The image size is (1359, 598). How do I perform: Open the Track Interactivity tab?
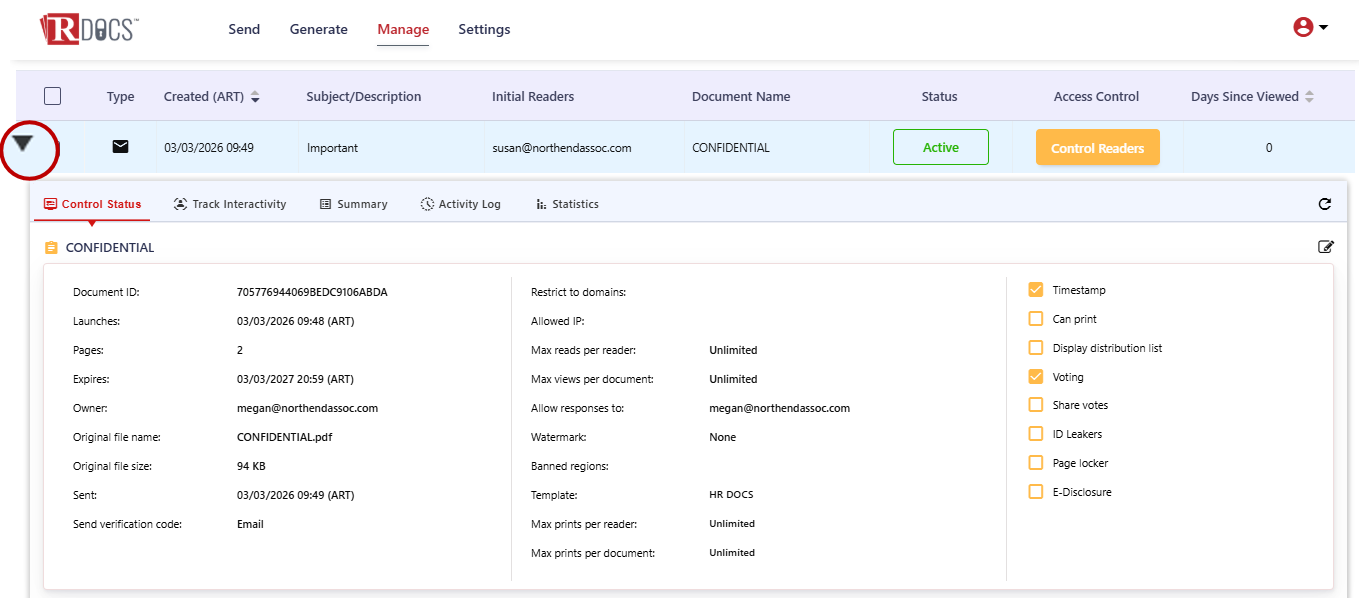[x=230, y=204]
